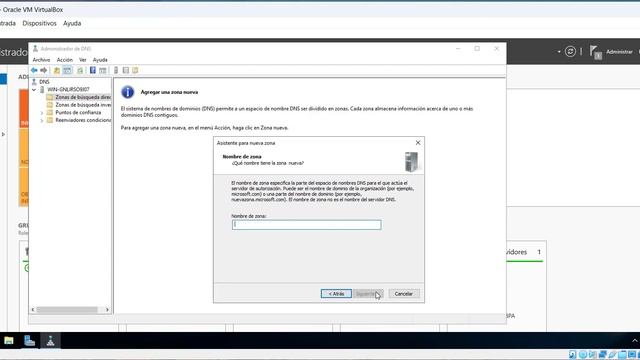The width and height of the screenshot is (640, 360).
Task: Expand the Reenviadores condicionales node
Action: point(42,120)
